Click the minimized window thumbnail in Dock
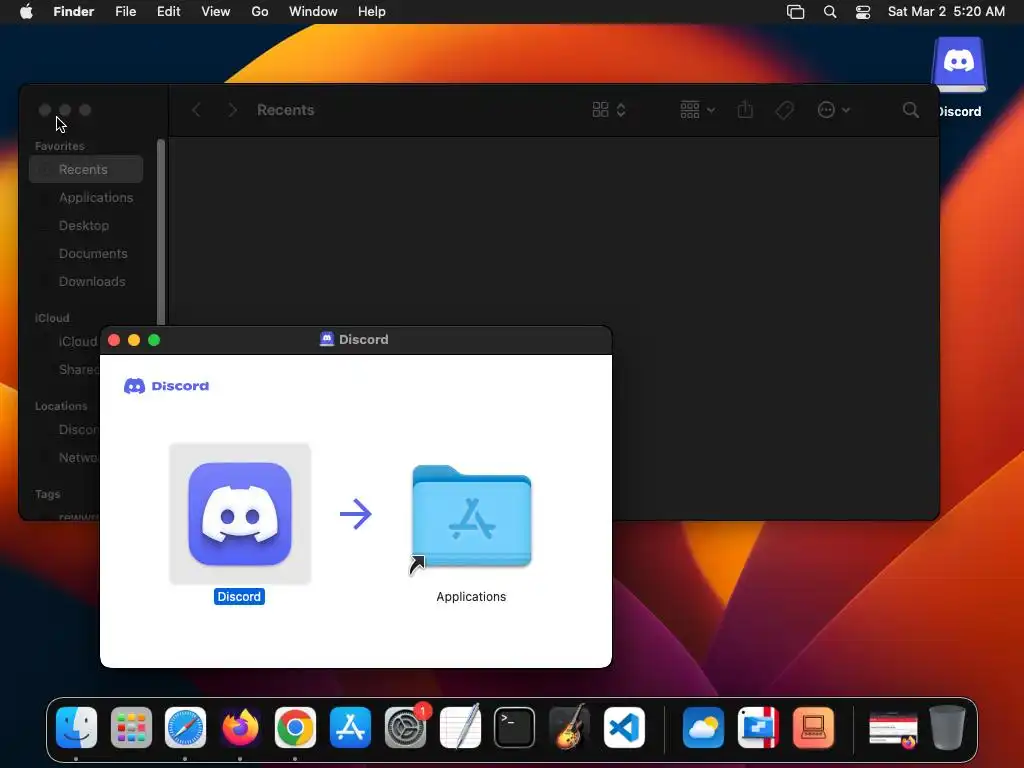The height and width of the screenshot is (768, 1024). (893, 730)
